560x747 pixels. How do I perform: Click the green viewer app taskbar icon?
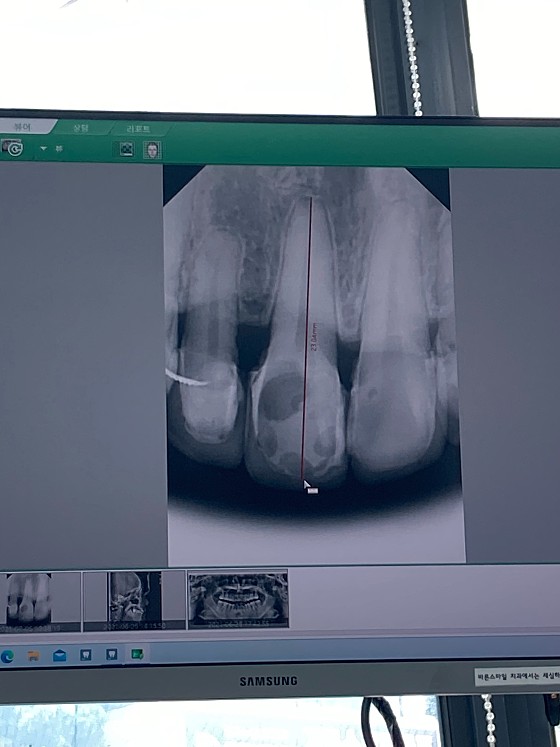137,654
